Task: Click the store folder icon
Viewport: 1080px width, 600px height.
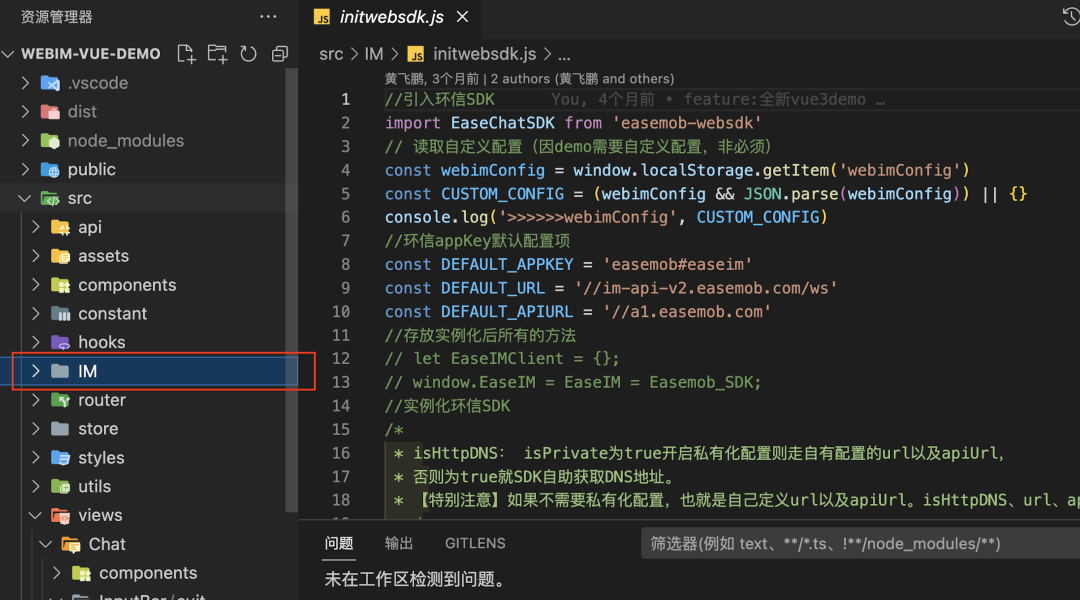Action: pyautogui.click(x=61, y=429)
